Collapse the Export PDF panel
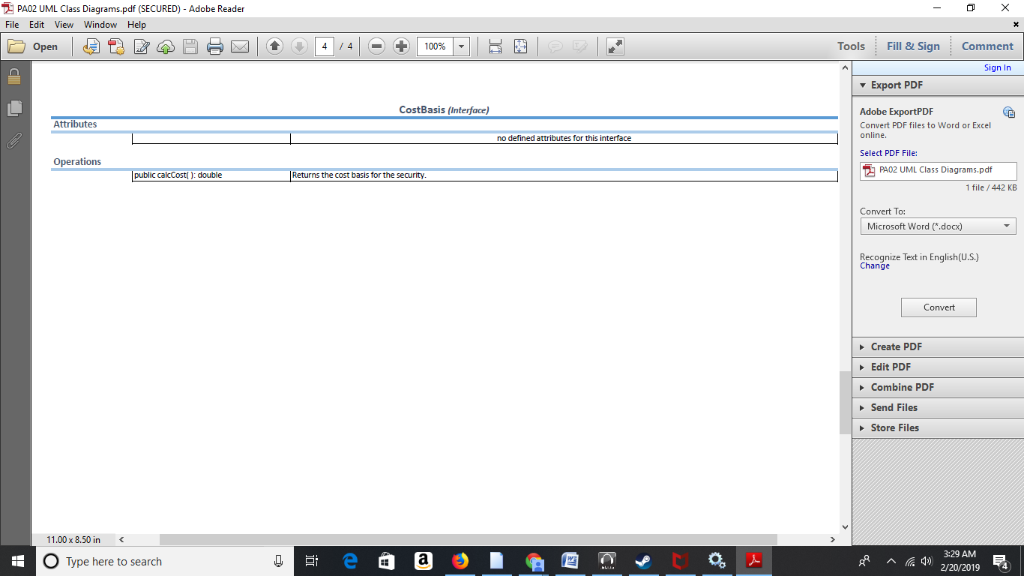 point(862,84)
